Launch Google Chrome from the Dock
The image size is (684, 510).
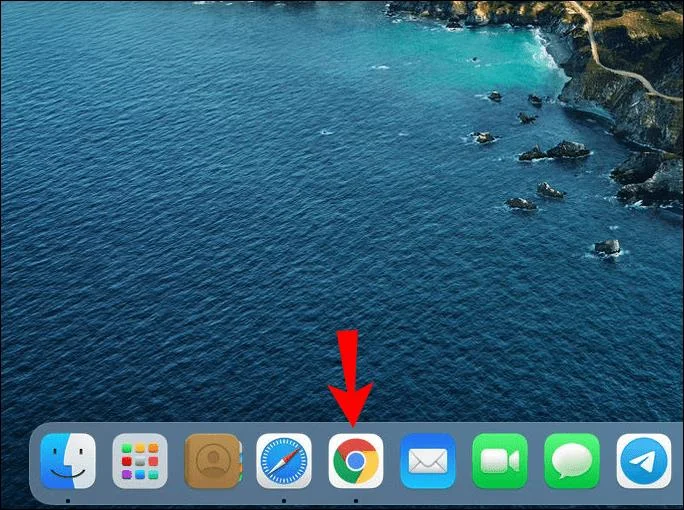pyautogui.click(x=356, y=461)
